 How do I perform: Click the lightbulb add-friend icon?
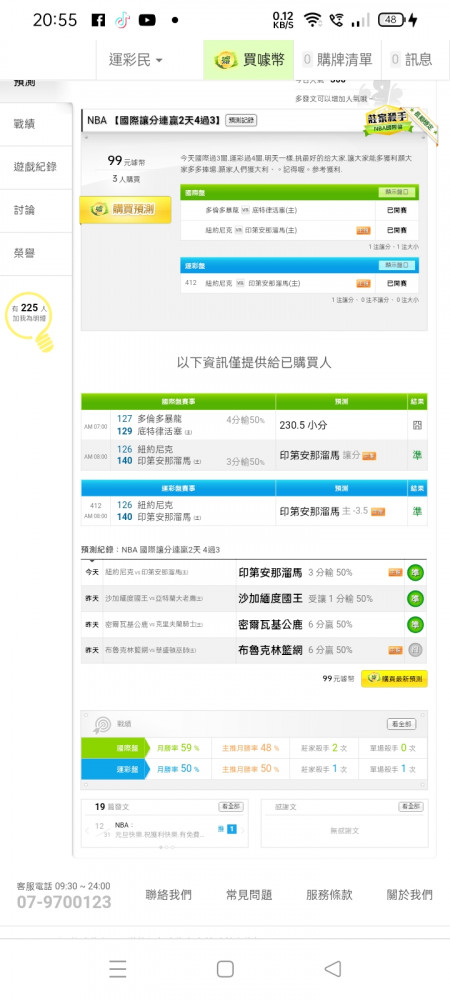coord(30,321)
